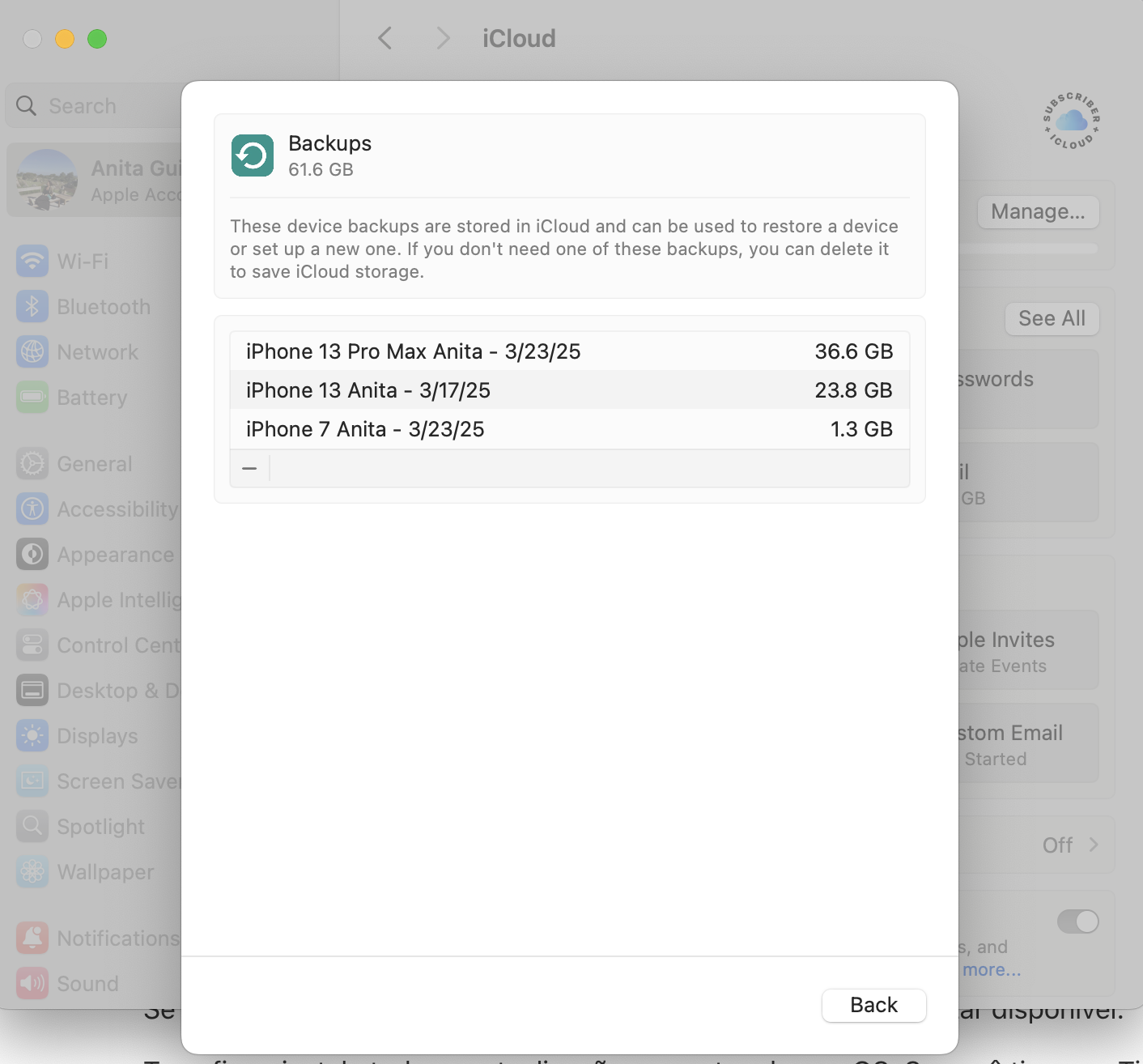Click the Backups restore icon

pyautogui.click(x=253, y=155)
